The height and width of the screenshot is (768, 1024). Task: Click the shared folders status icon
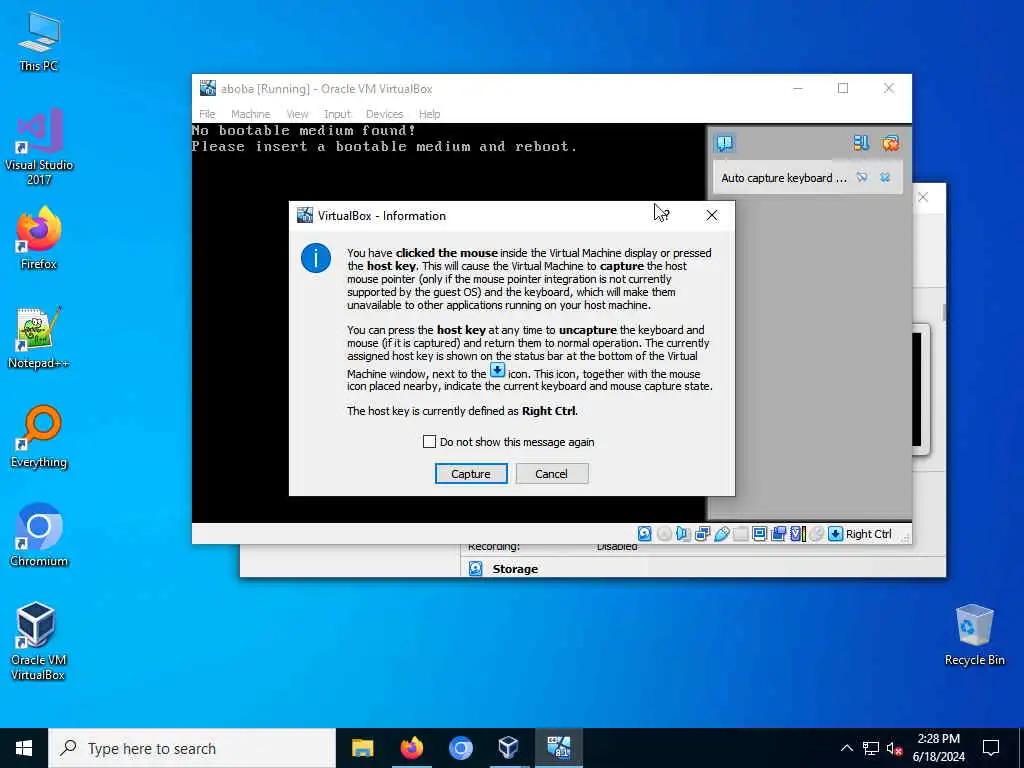(x=741, y=534)
